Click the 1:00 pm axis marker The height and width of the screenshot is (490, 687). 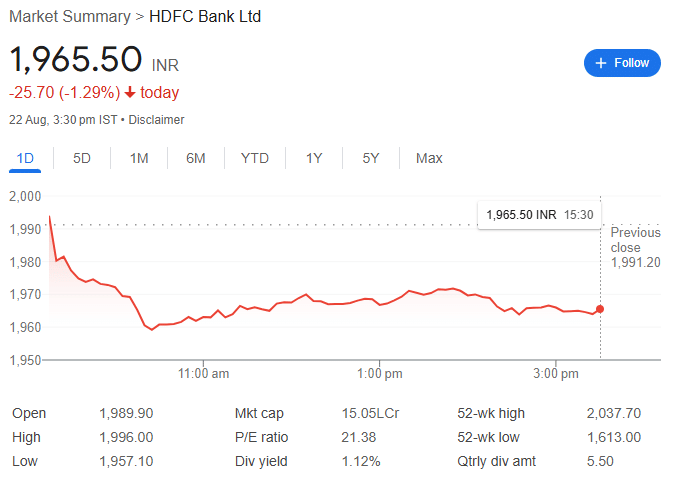[x=379, y=373]
